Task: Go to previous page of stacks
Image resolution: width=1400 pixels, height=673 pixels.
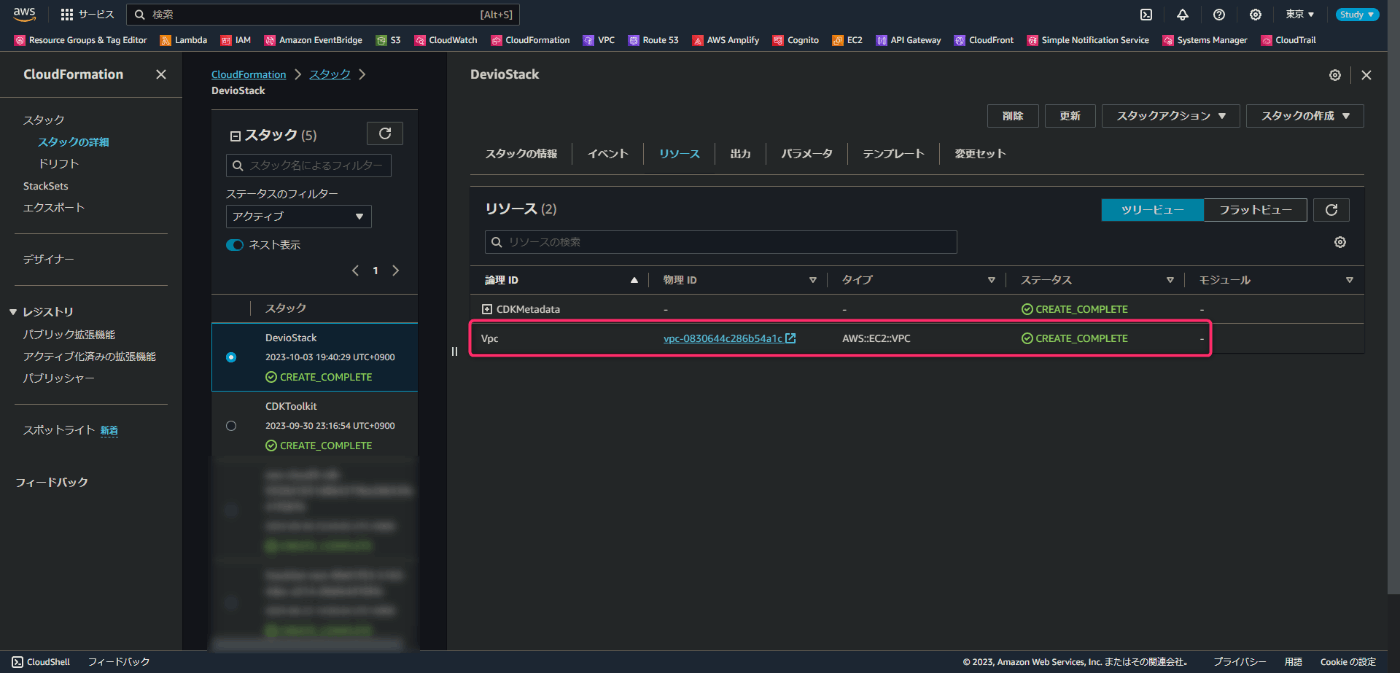Action: [355, 270]
